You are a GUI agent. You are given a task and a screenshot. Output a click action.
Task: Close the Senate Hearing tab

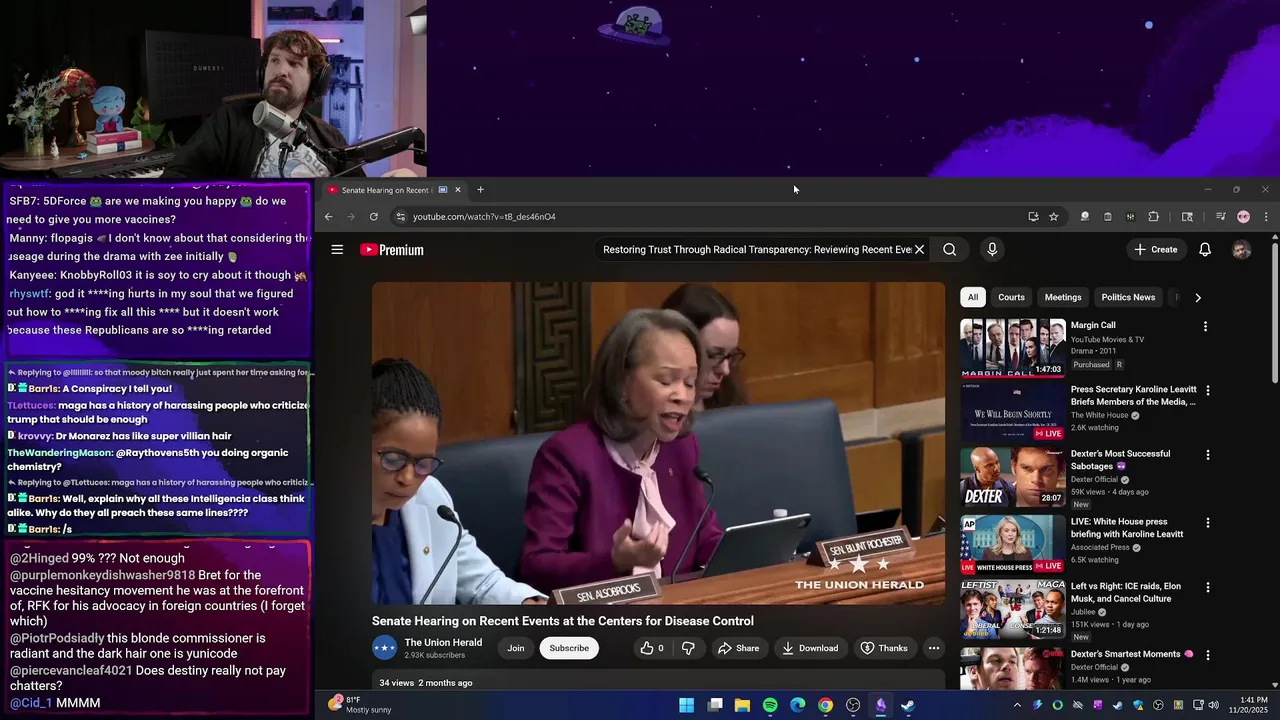click(458, 190)
